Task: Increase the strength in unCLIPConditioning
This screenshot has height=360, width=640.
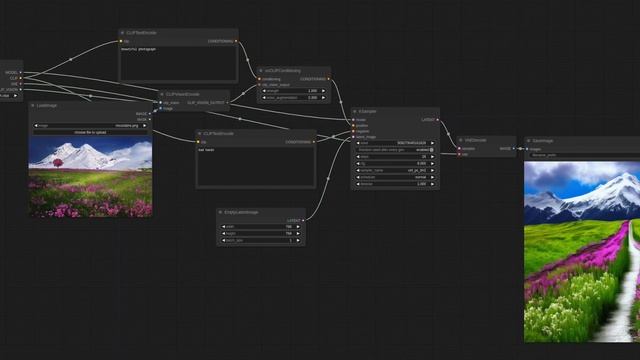Action: tap(324, 91)
